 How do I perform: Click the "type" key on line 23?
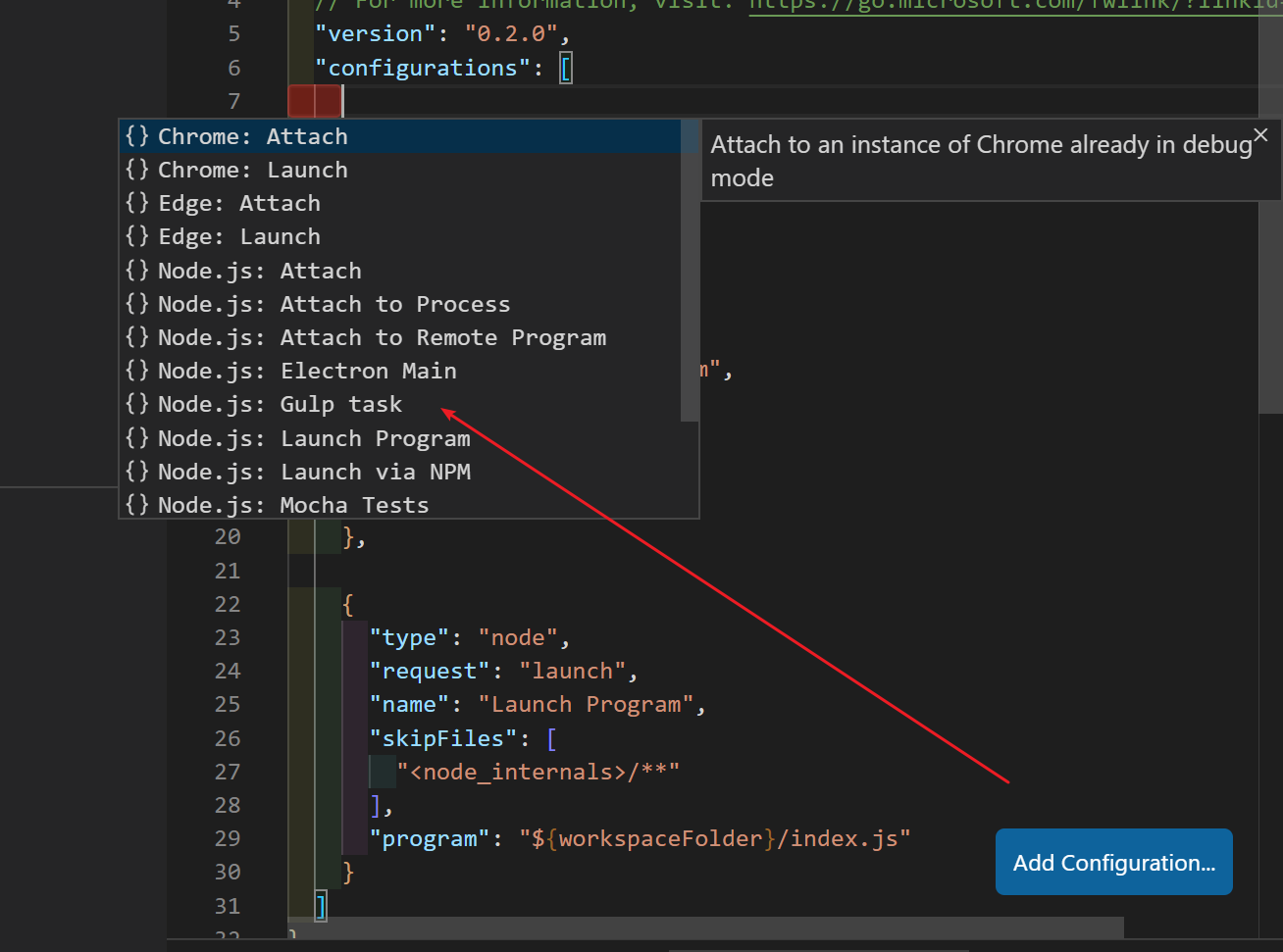409,637
